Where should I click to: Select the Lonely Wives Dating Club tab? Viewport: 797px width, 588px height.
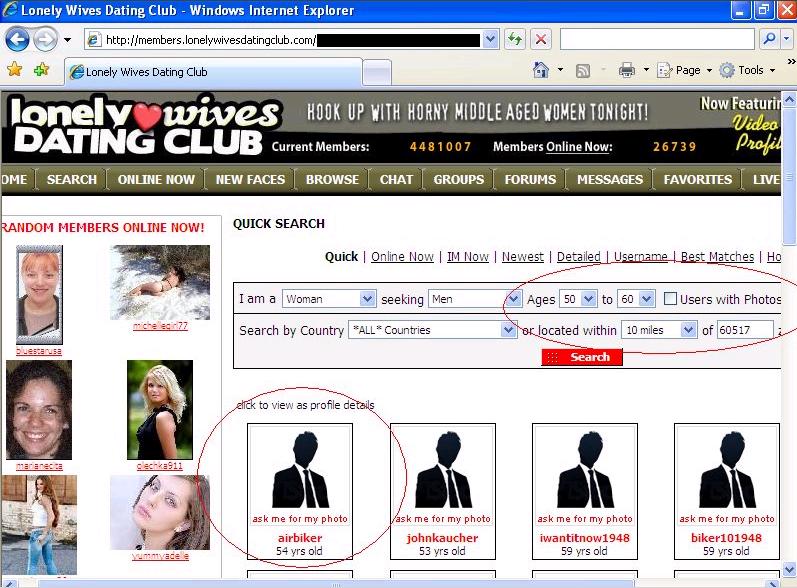pyautogui.click(x=213, y=72)
